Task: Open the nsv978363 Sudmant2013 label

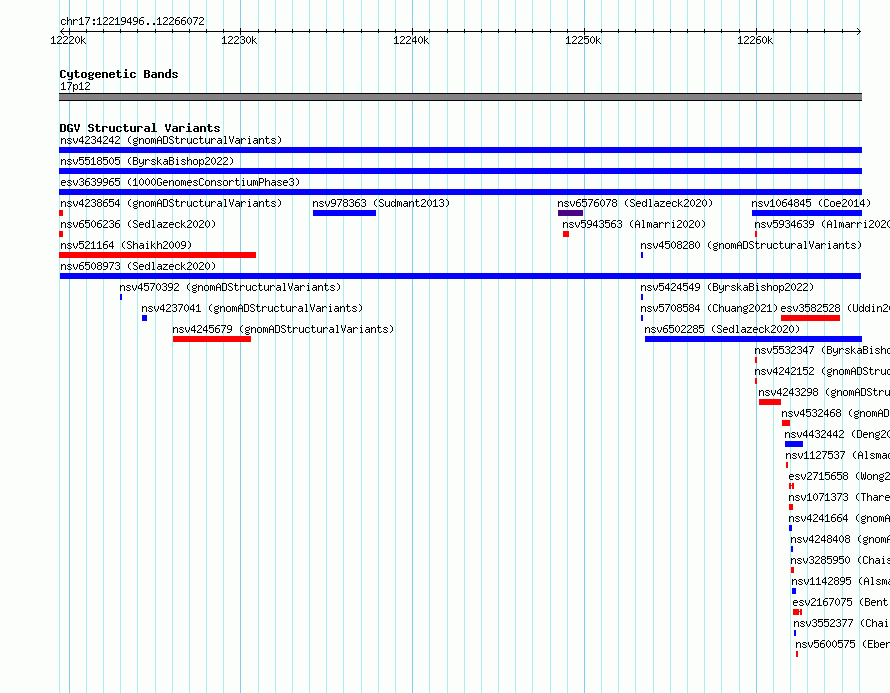Action: point(381,203)
